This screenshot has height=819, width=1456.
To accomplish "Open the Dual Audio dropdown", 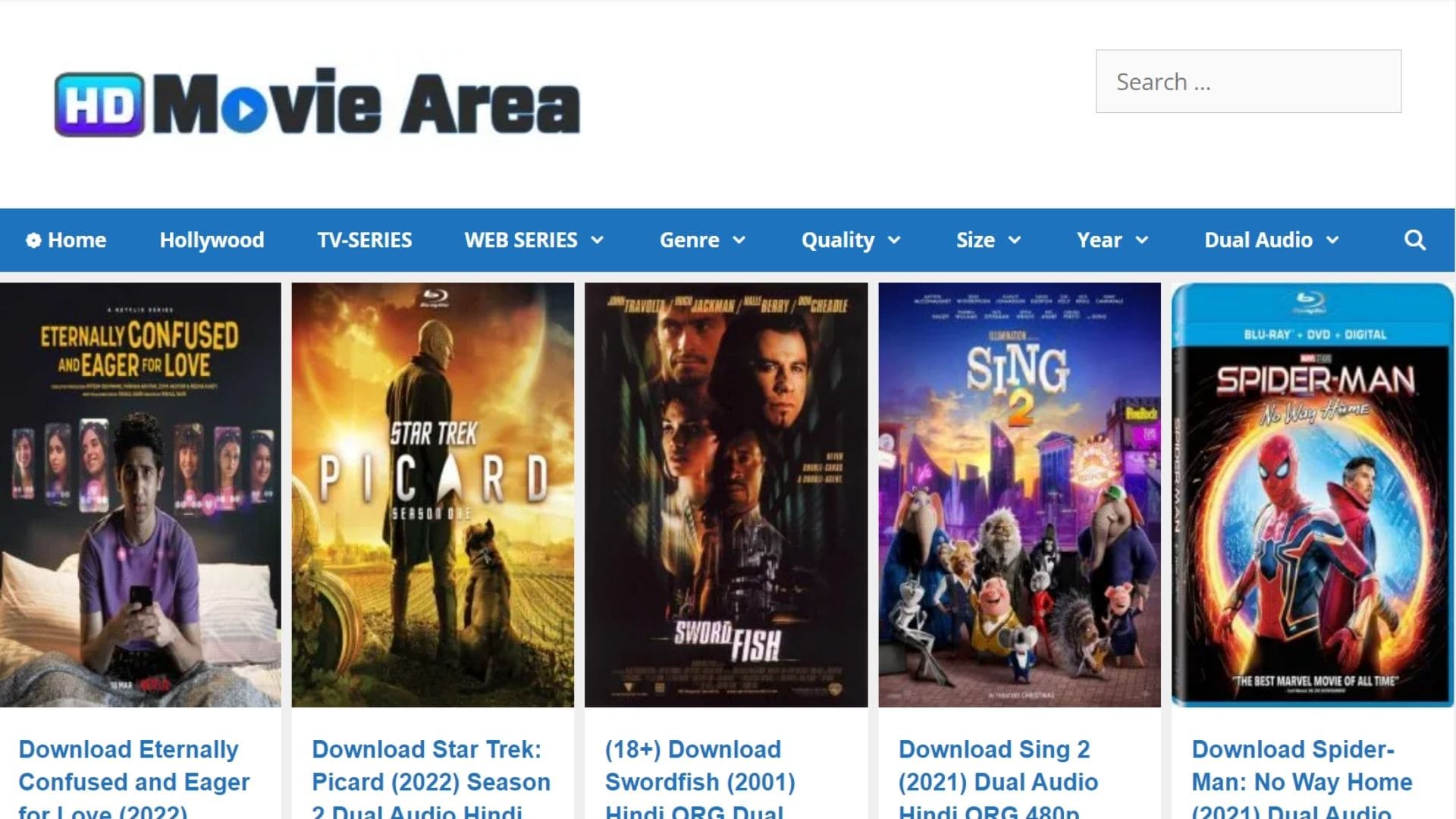I will [x=1272, y=240].
